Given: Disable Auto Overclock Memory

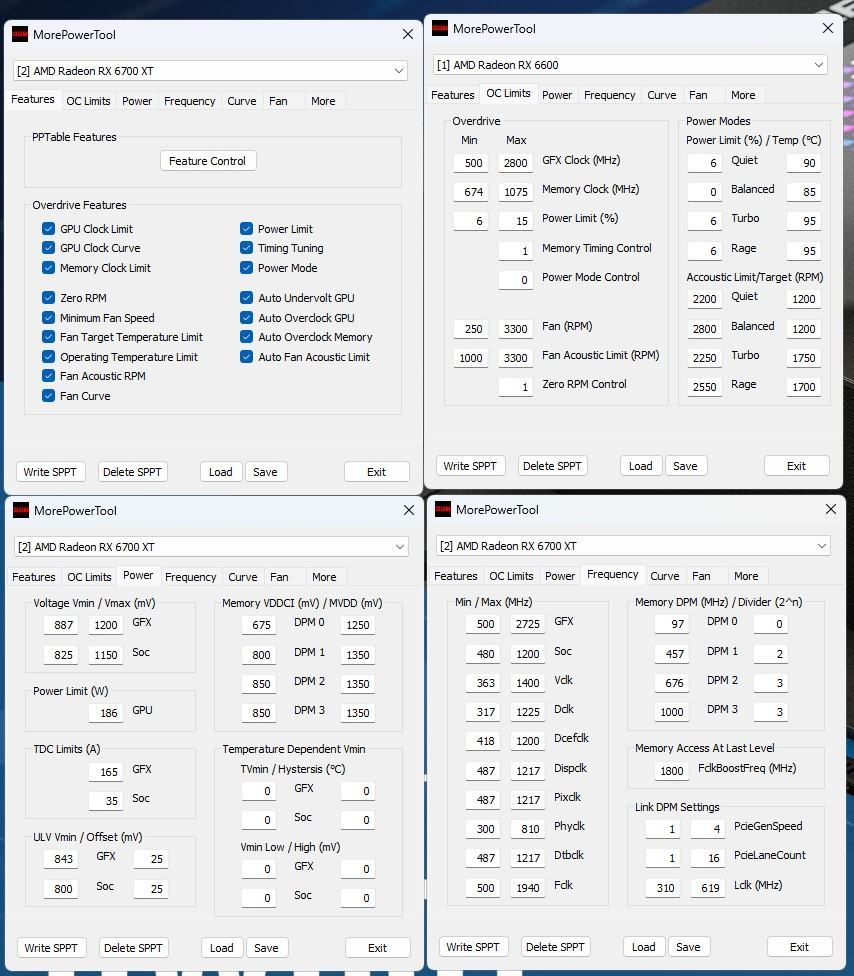Looking at the screenshot, I should click(x=246, y=337).
